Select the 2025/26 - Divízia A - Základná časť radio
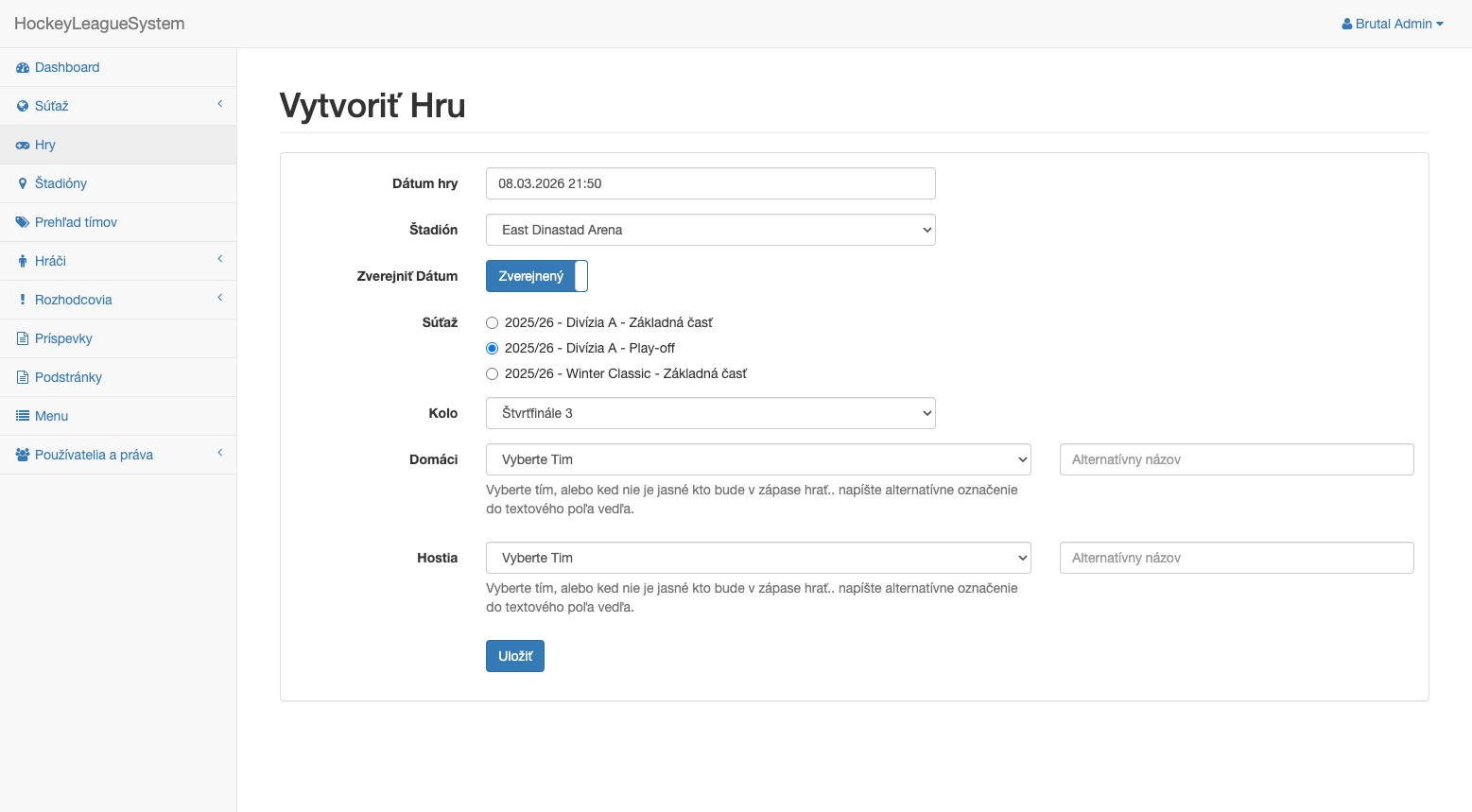This screenshot has height=812, width=1472. point(492,322)
